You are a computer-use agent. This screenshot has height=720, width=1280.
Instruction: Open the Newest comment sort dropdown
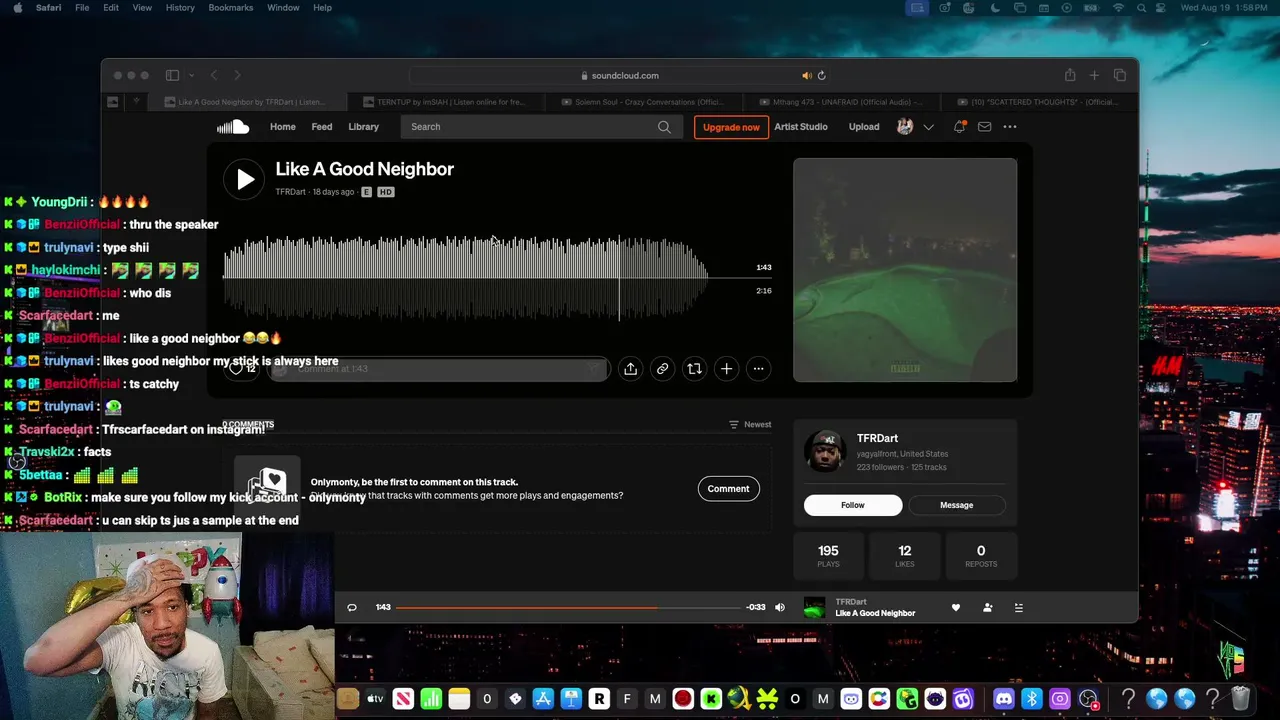[750, 425]
